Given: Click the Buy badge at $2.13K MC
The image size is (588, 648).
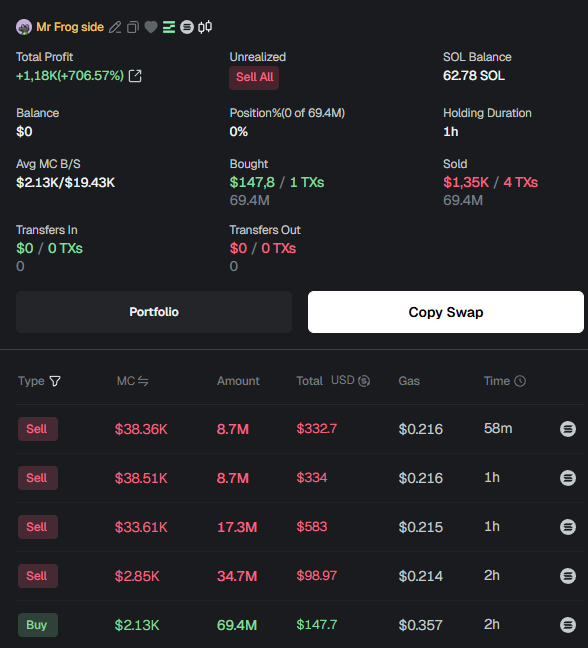Looking at the screenshot, I should (38, 625).
